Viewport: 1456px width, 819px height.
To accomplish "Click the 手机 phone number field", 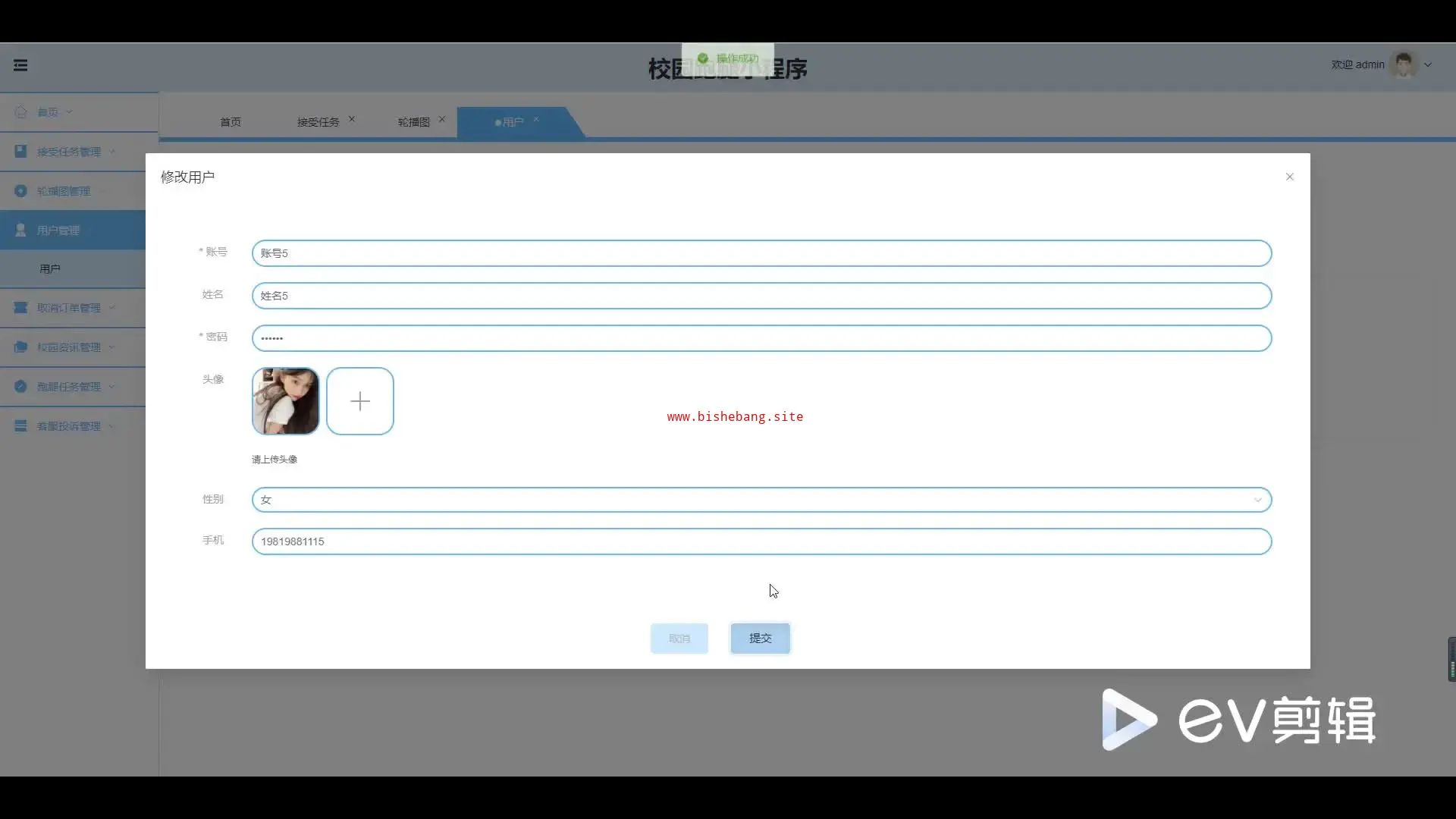I will pos(761,541).
